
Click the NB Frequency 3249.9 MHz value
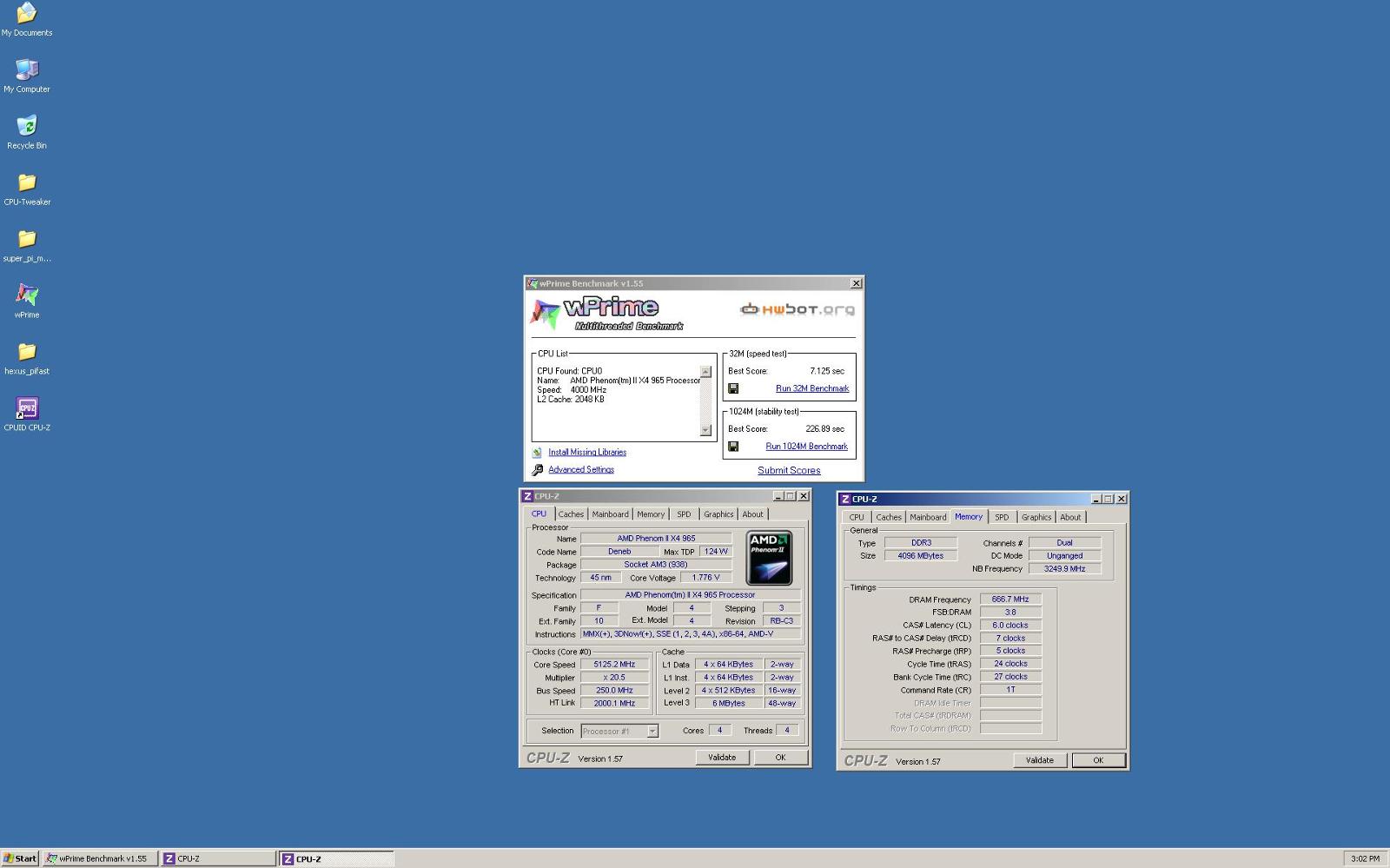(x=1064, y=569)
